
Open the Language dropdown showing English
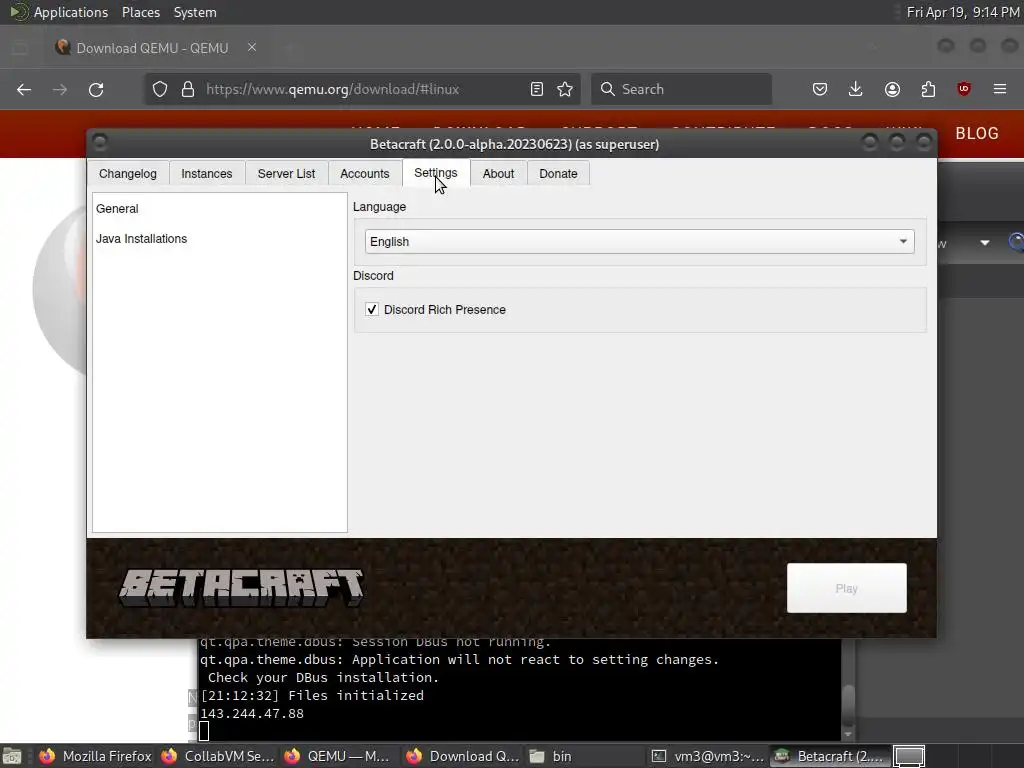point(639,242)
